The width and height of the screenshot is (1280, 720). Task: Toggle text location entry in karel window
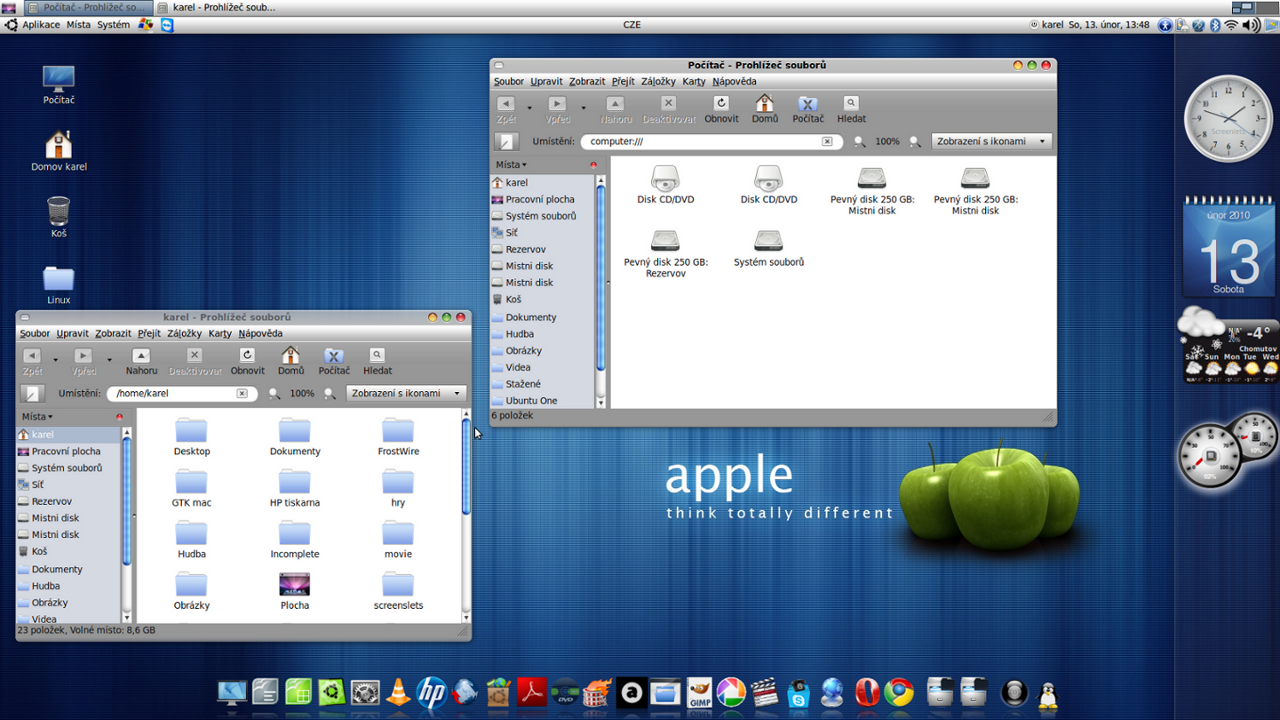point(33,394)
